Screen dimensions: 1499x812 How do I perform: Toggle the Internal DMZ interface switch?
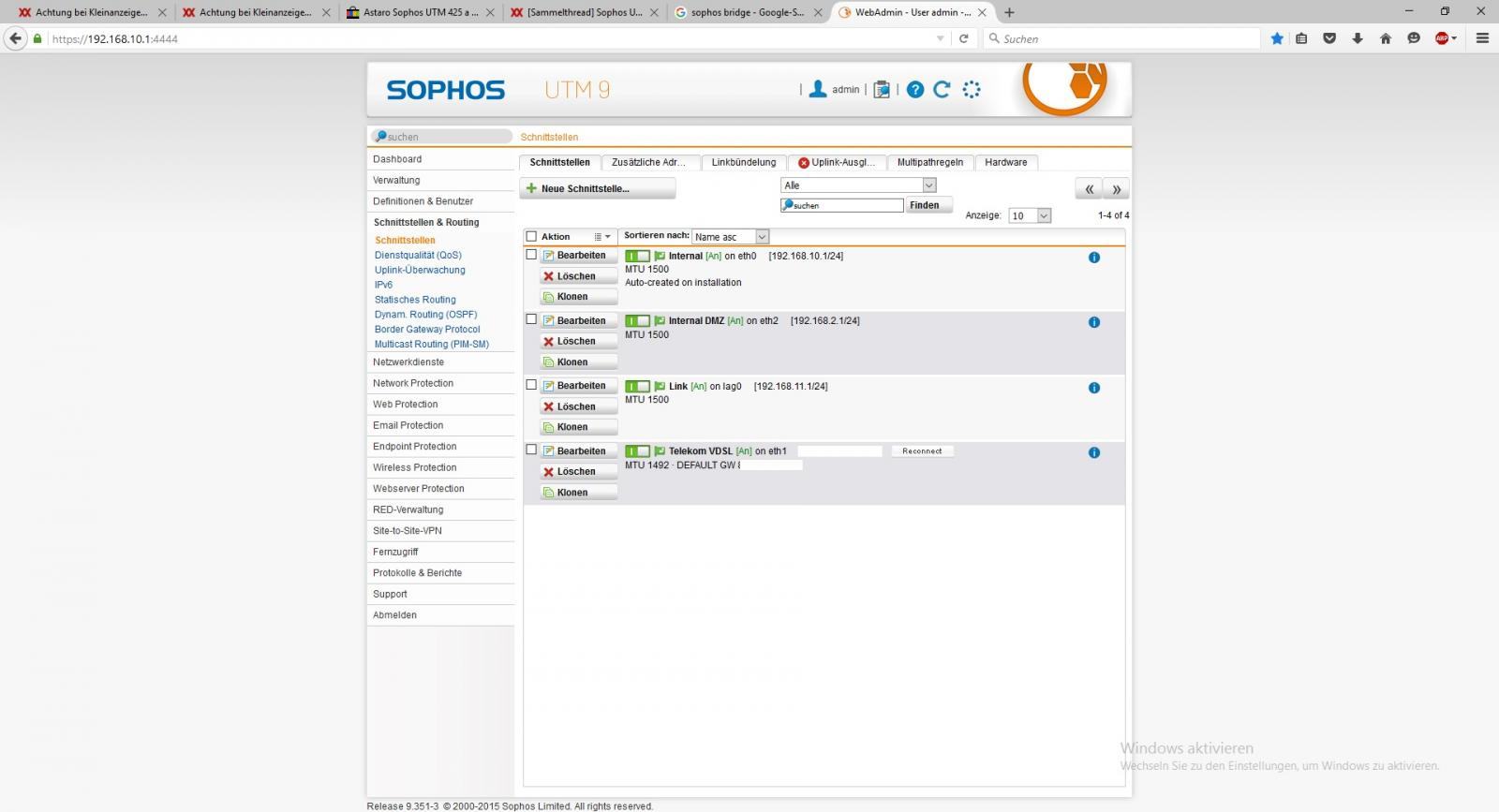tap(637, 321)
